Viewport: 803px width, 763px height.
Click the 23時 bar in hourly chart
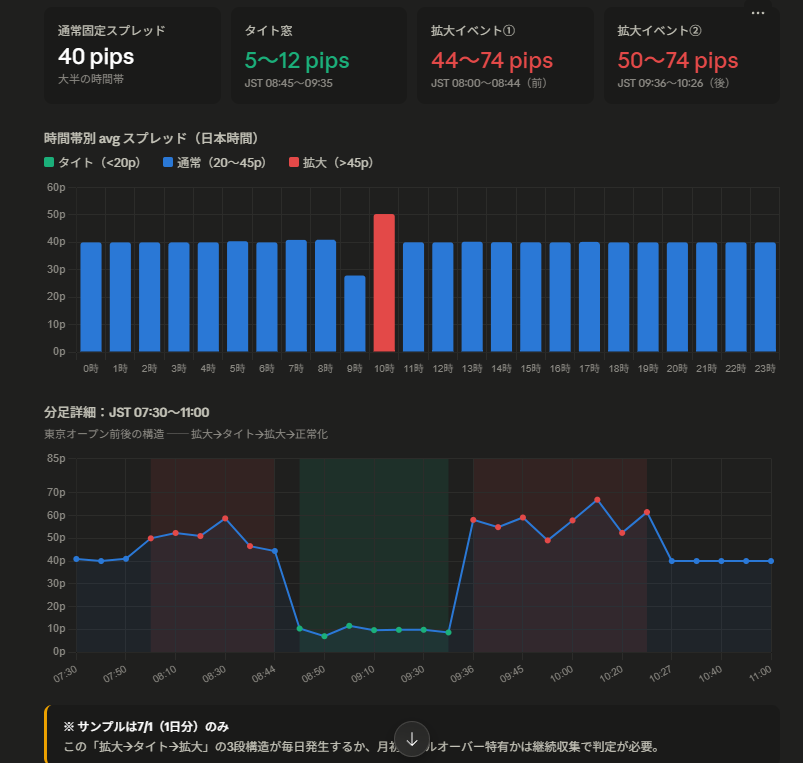pyautogui.click(x=765, y=297)
